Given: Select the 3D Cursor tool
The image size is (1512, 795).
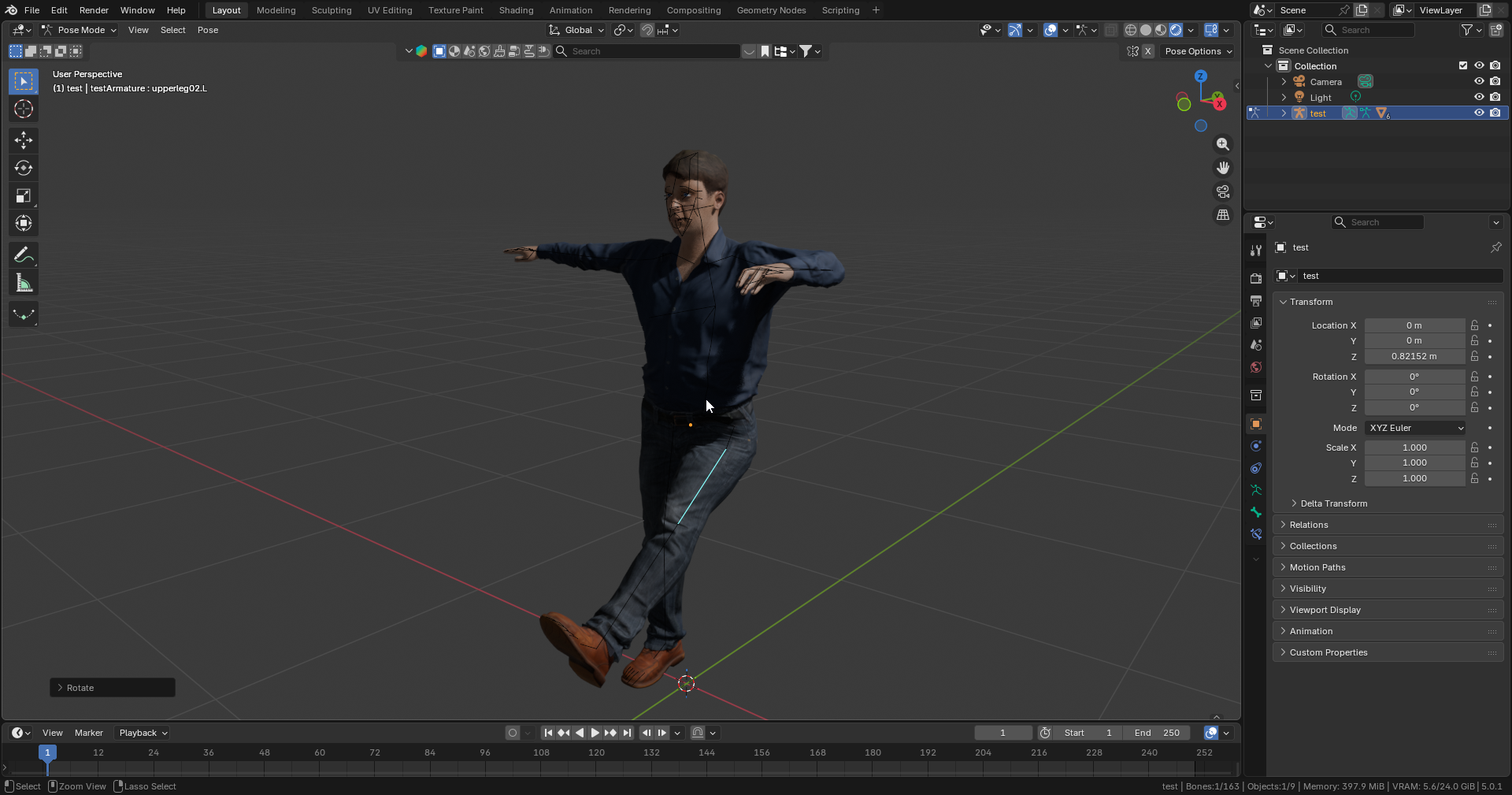Looking at the screenshot, I should tap(24, 109).
